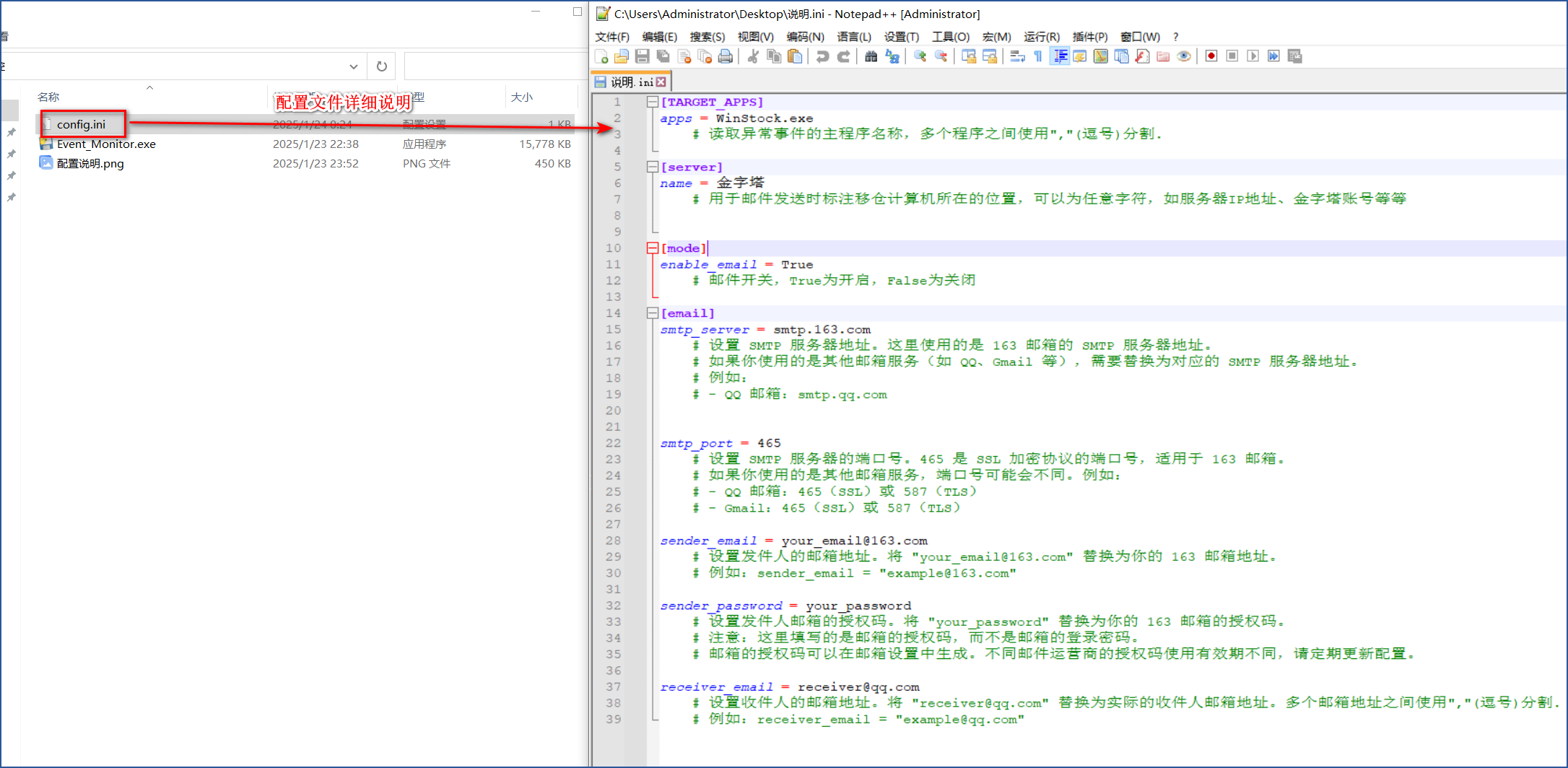Toggle Show All Characters pilcrow button
Image resolution: width=1568 pixels, height=768 pixels.
pos(1038,56)
